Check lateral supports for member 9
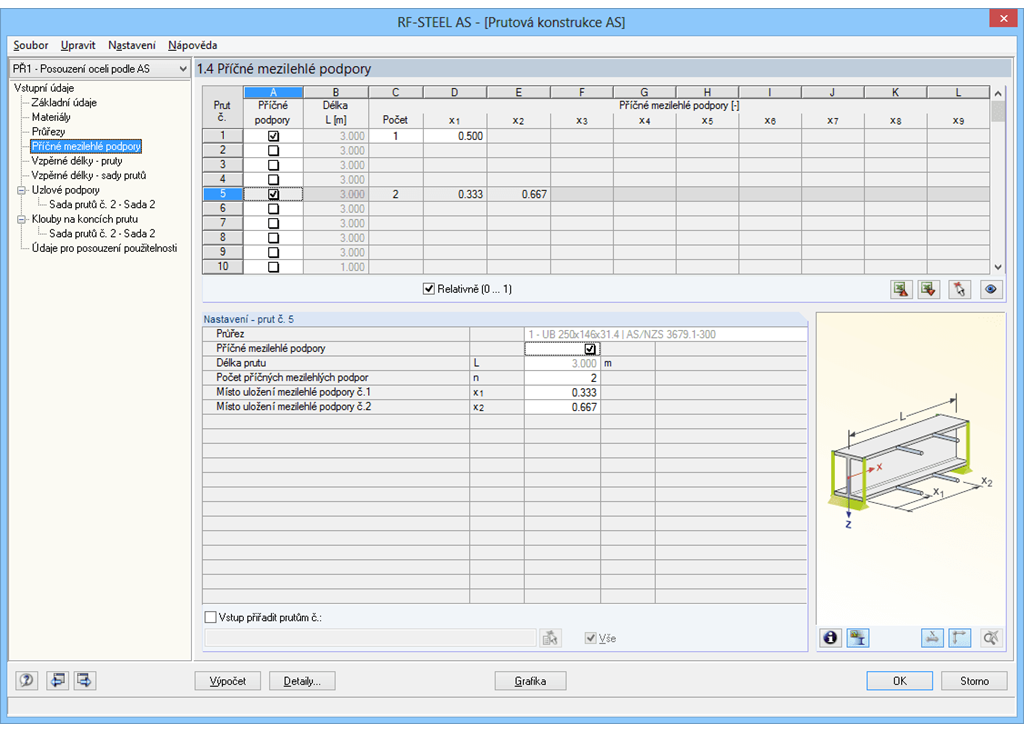This screenshot has width=1024, height=732. 274,253
